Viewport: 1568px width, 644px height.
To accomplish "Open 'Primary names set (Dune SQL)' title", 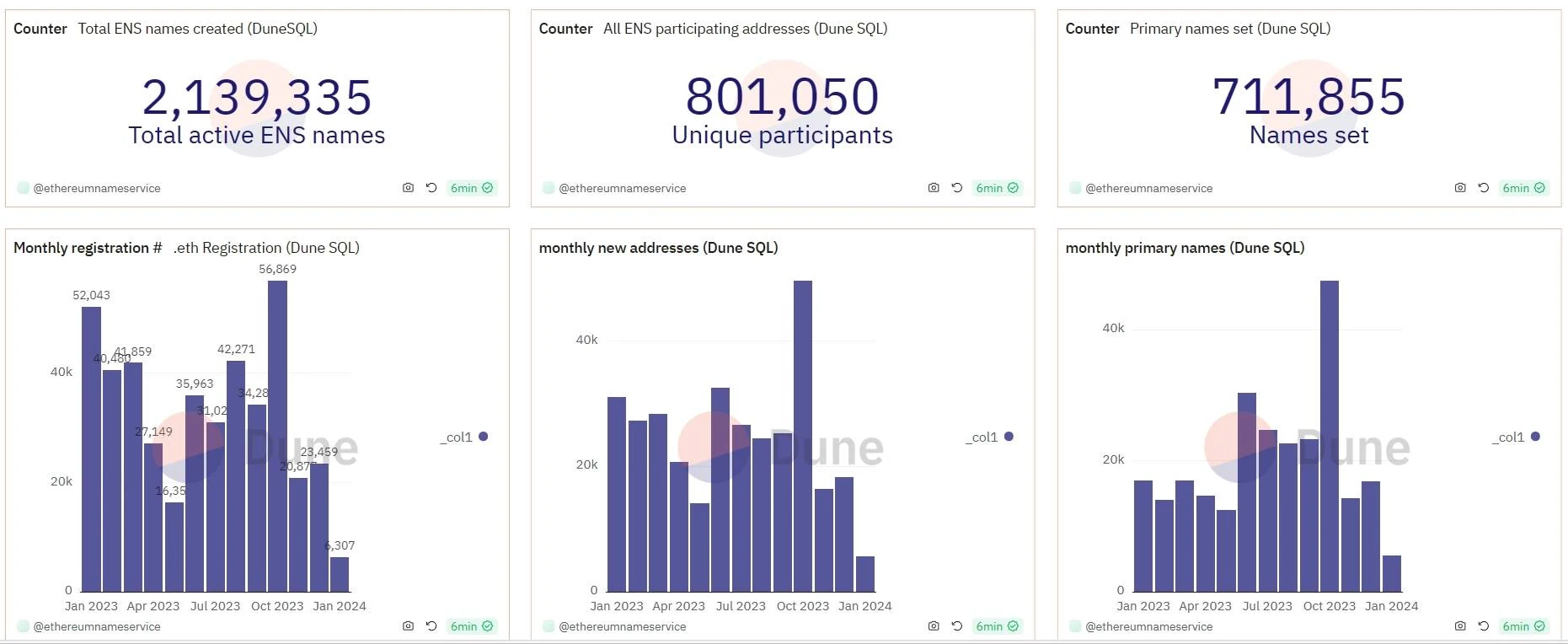I will (1230, 29).
